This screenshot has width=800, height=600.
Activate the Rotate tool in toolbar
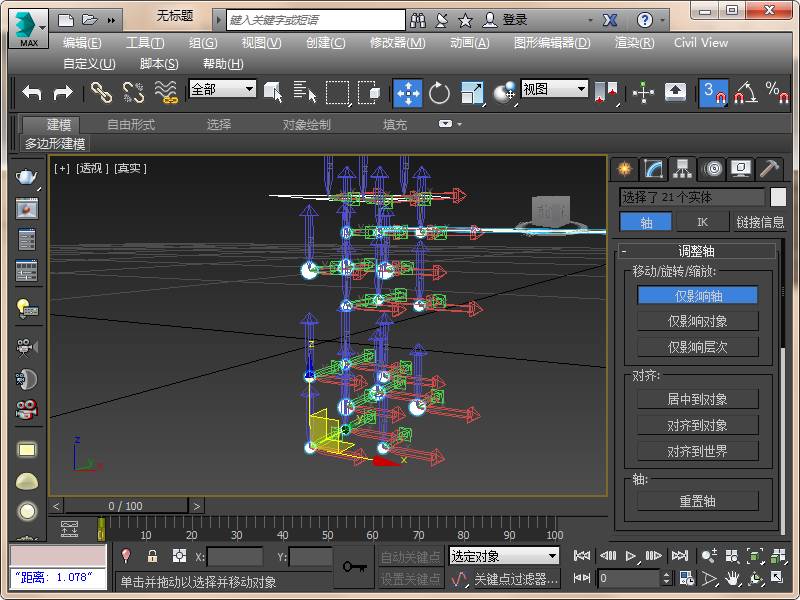click(x=439, y=92)
